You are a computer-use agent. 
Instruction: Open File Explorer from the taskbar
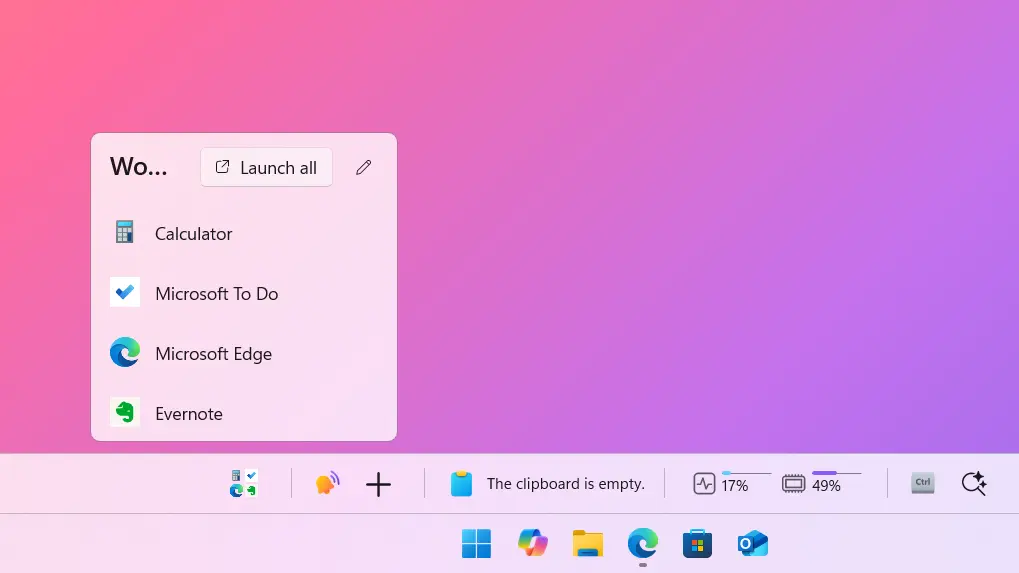coord(587,543)
